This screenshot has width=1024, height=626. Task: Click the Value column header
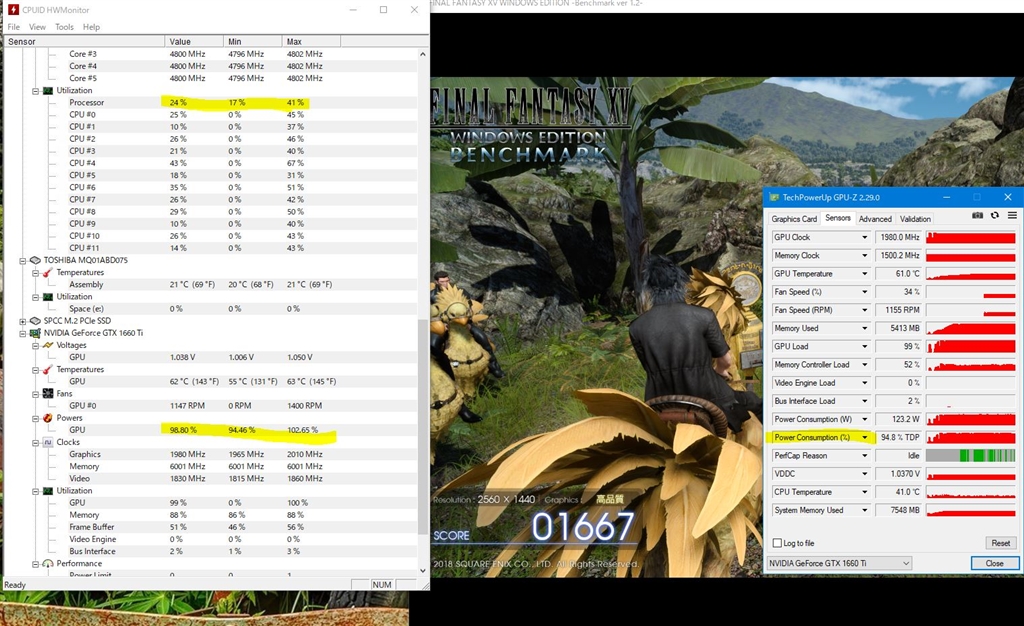click(194, 41)
